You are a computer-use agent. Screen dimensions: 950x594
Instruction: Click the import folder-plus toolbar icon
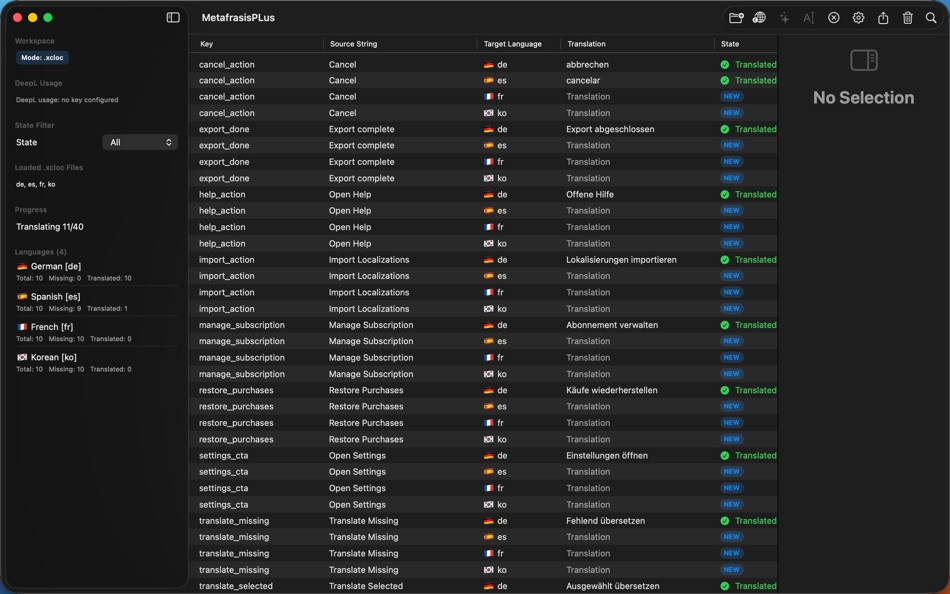(x=736, y=18)
